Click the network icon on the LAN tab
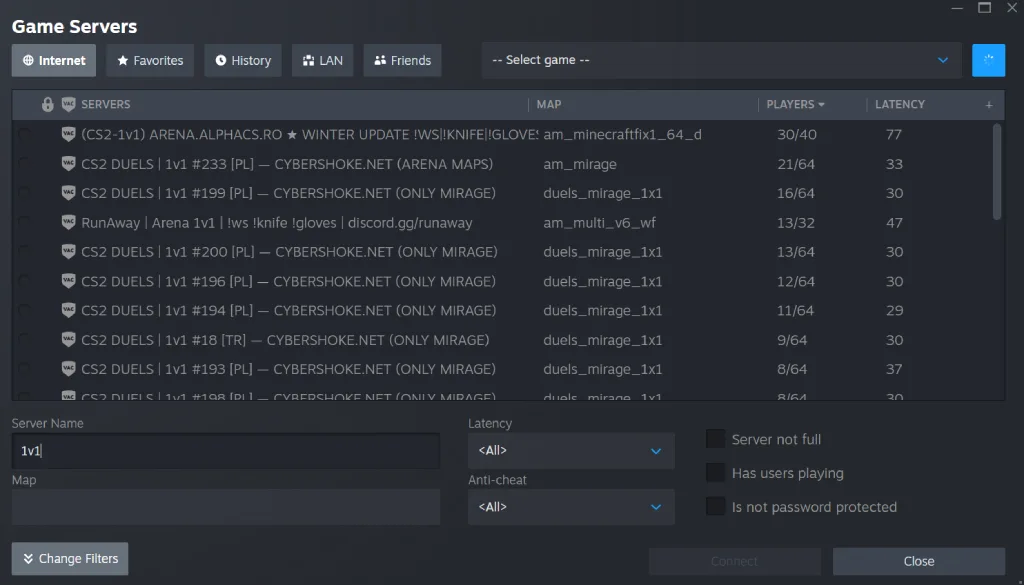Screen dimensions: 1024x585 point(309,60)
